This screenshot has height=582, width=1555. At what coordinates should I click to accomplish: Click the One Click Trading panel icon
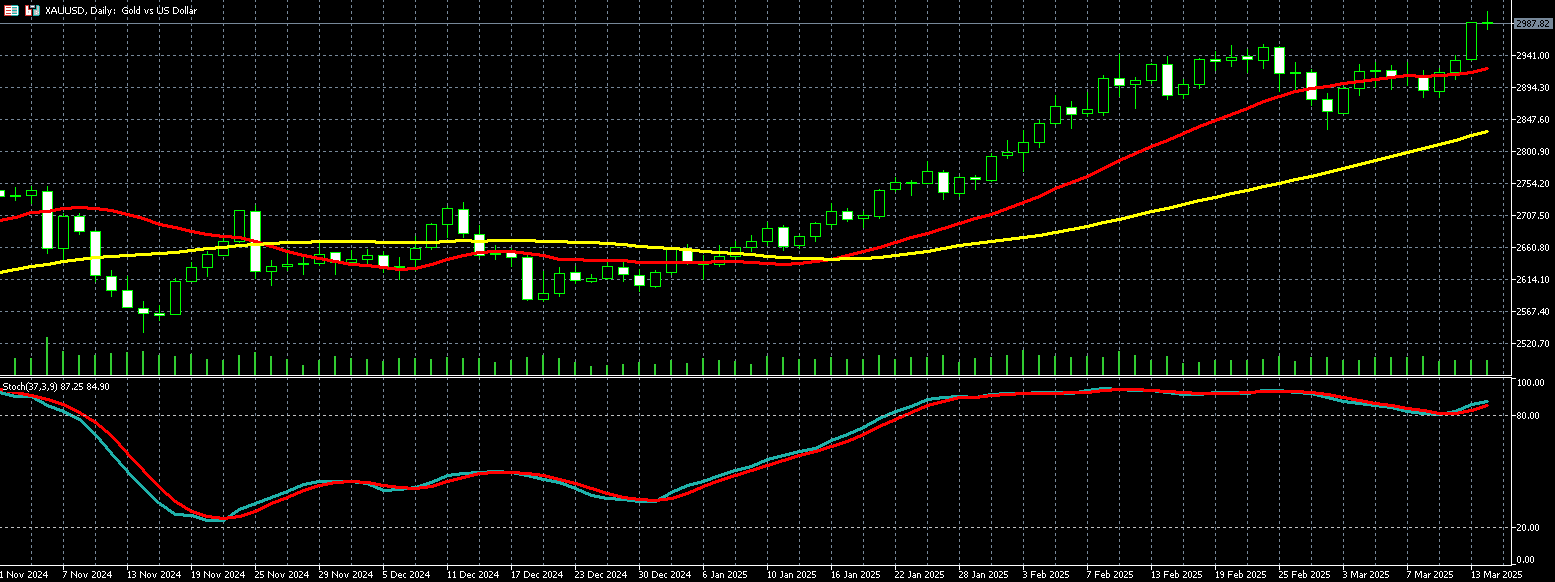point(12,10)
